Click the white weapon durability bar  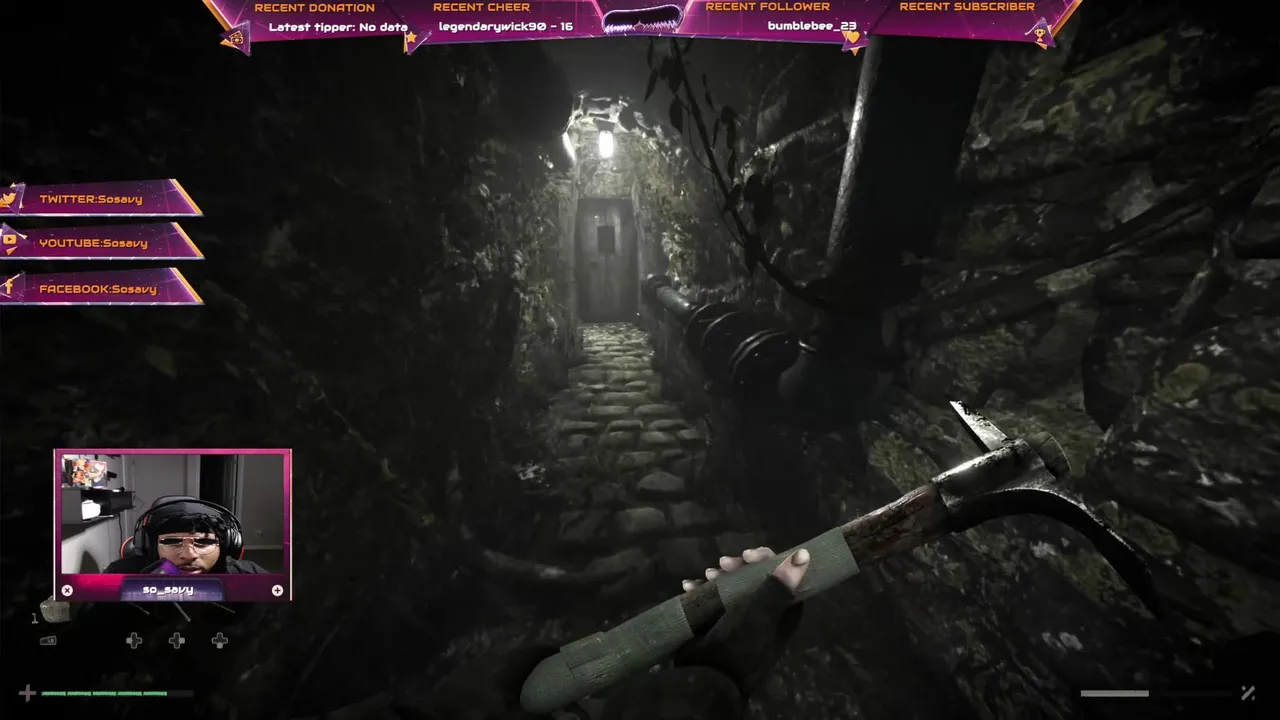click(x=1115, y=692)
